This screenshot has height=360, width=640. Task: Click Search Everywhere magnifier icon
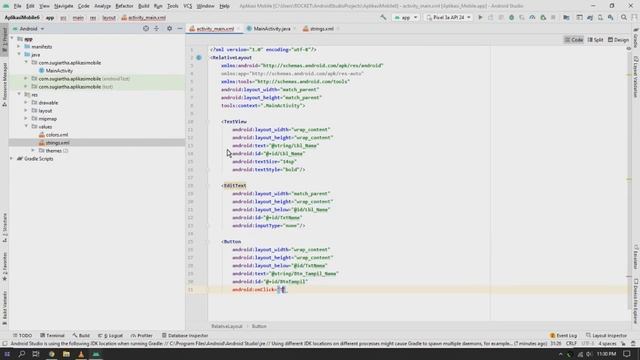point(624,18)
